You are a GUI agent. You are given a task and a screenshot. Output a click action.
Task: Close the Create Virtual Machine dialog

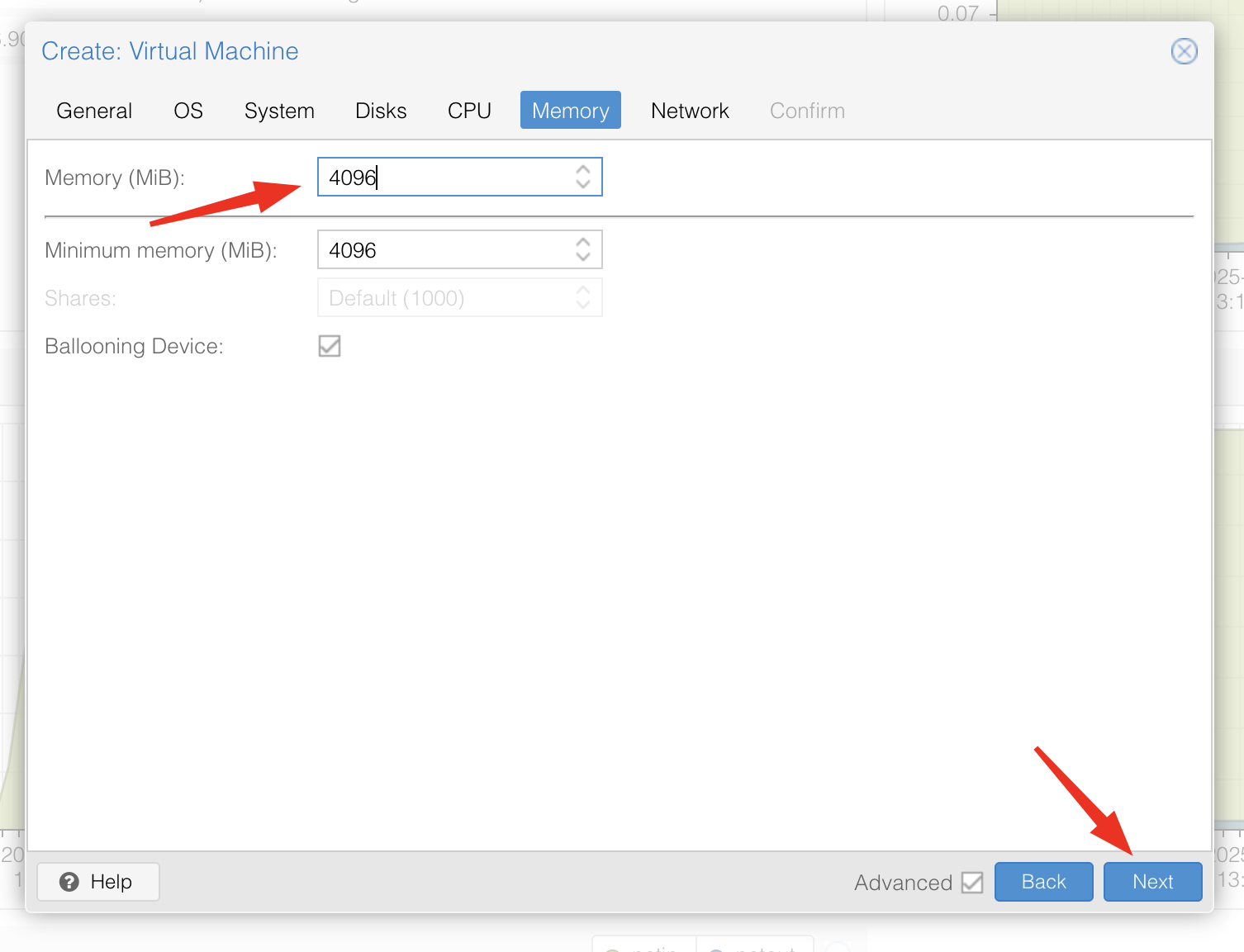1184,51
